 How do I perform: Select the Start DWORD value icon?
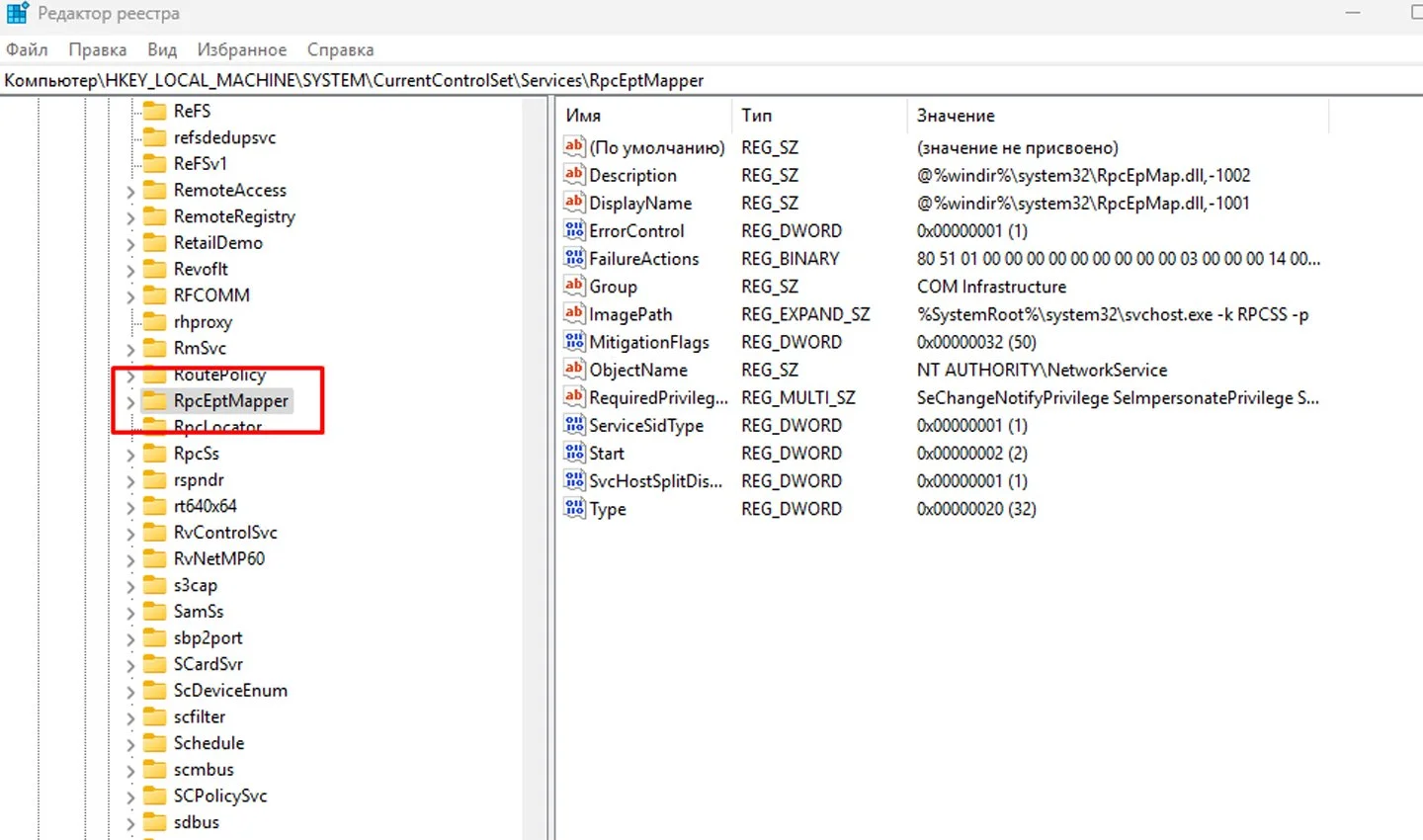point(574,453)
